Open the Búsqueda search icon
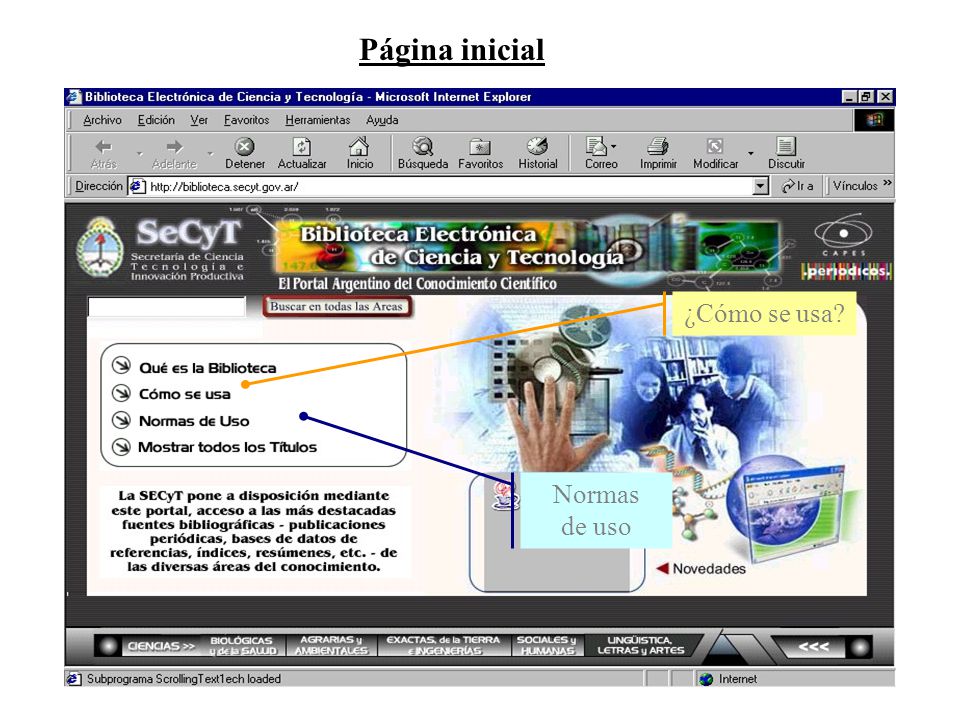The width and height of the screenshot is (960, 720). [x=422, y=146]
